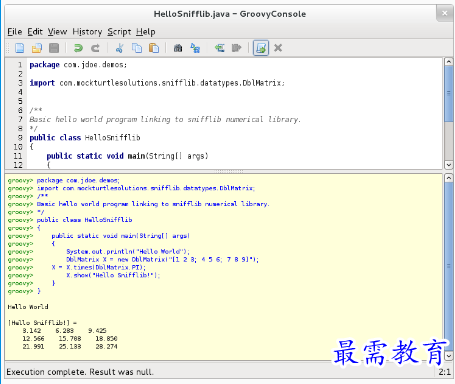Click 'public class HelloSnifflib' in the editor
455x384 pixels.
[85, 138]
